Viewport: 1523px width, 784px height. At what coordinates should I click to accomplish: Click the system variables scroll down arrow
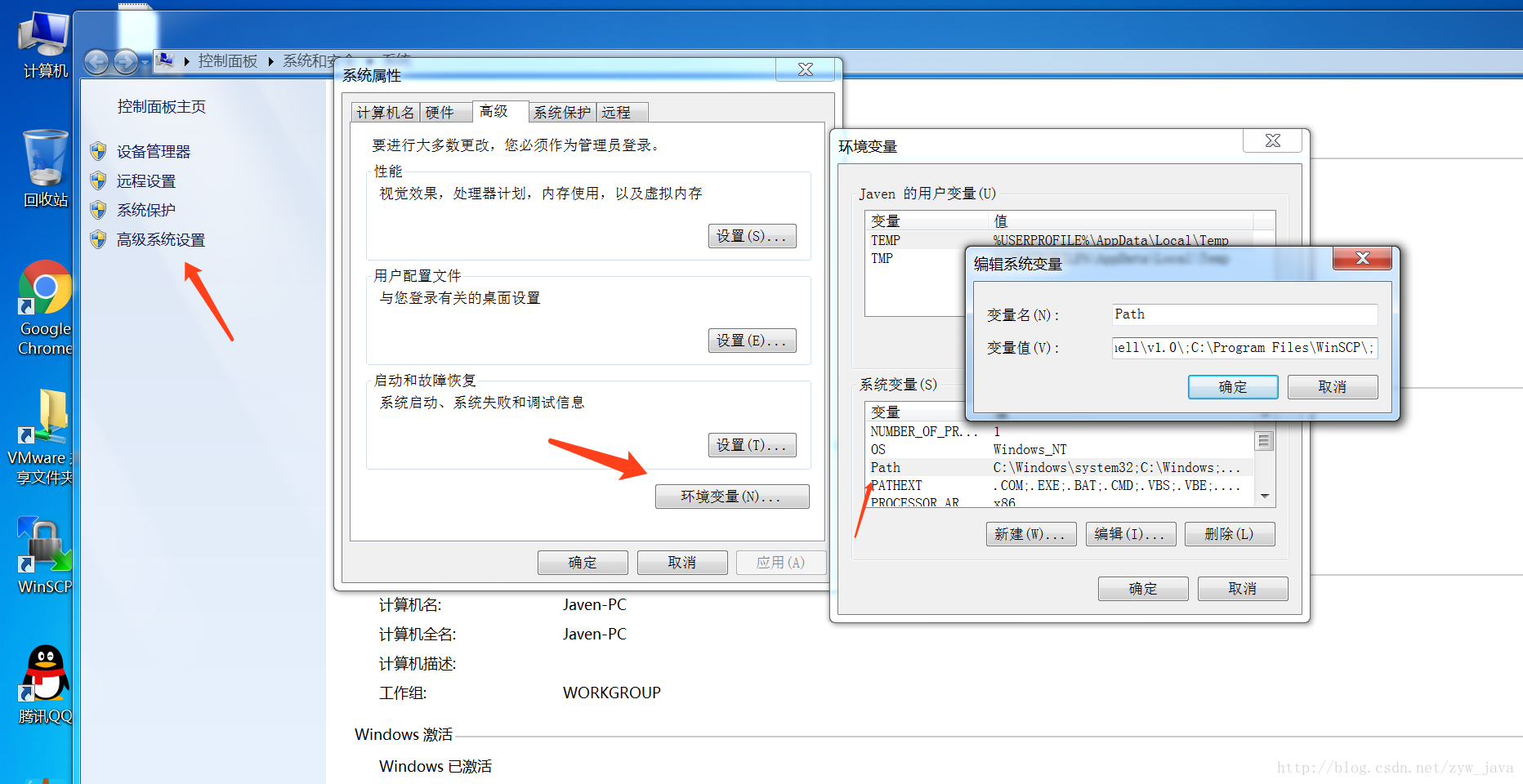click(x=1264, y=497)
